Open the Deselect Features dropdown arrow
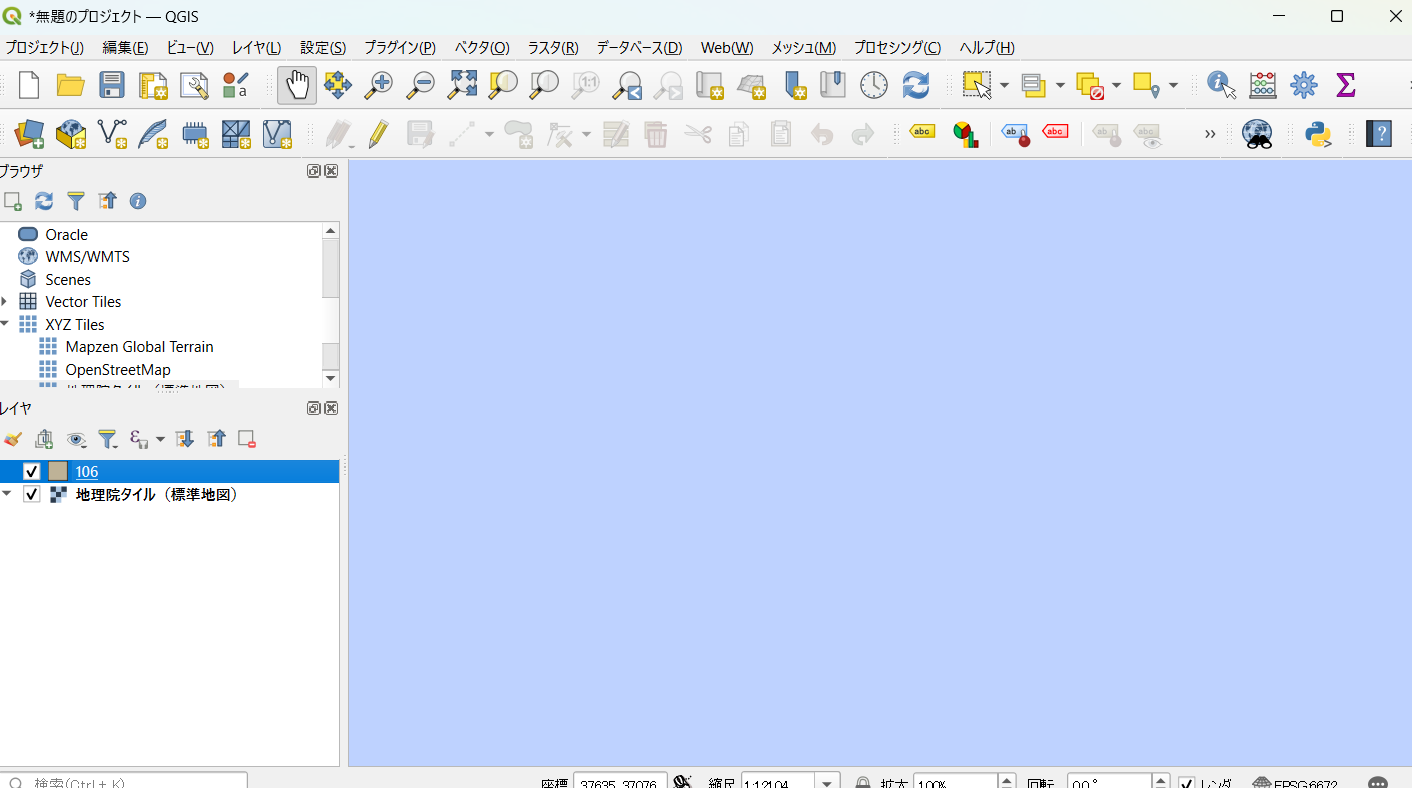Image resolution: width=1412 pixels, height=788 pixels. 1116,86
